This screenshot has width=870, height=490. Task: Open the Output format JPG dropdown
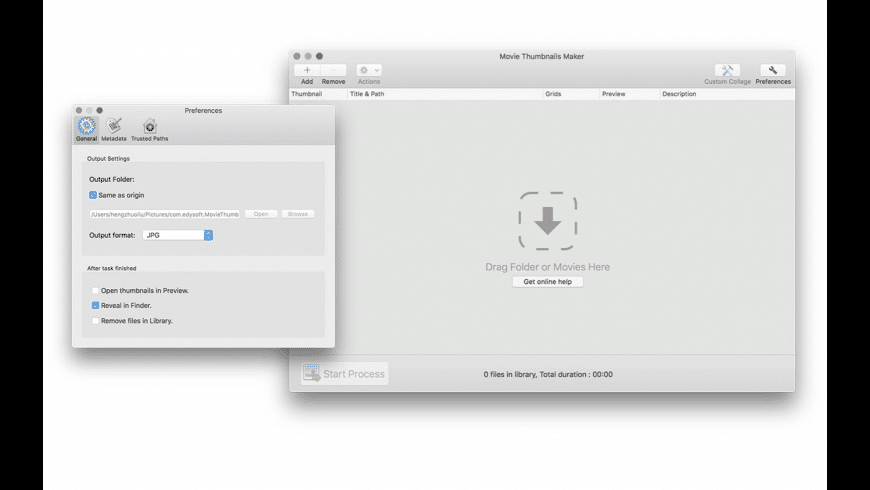point(178,235)
